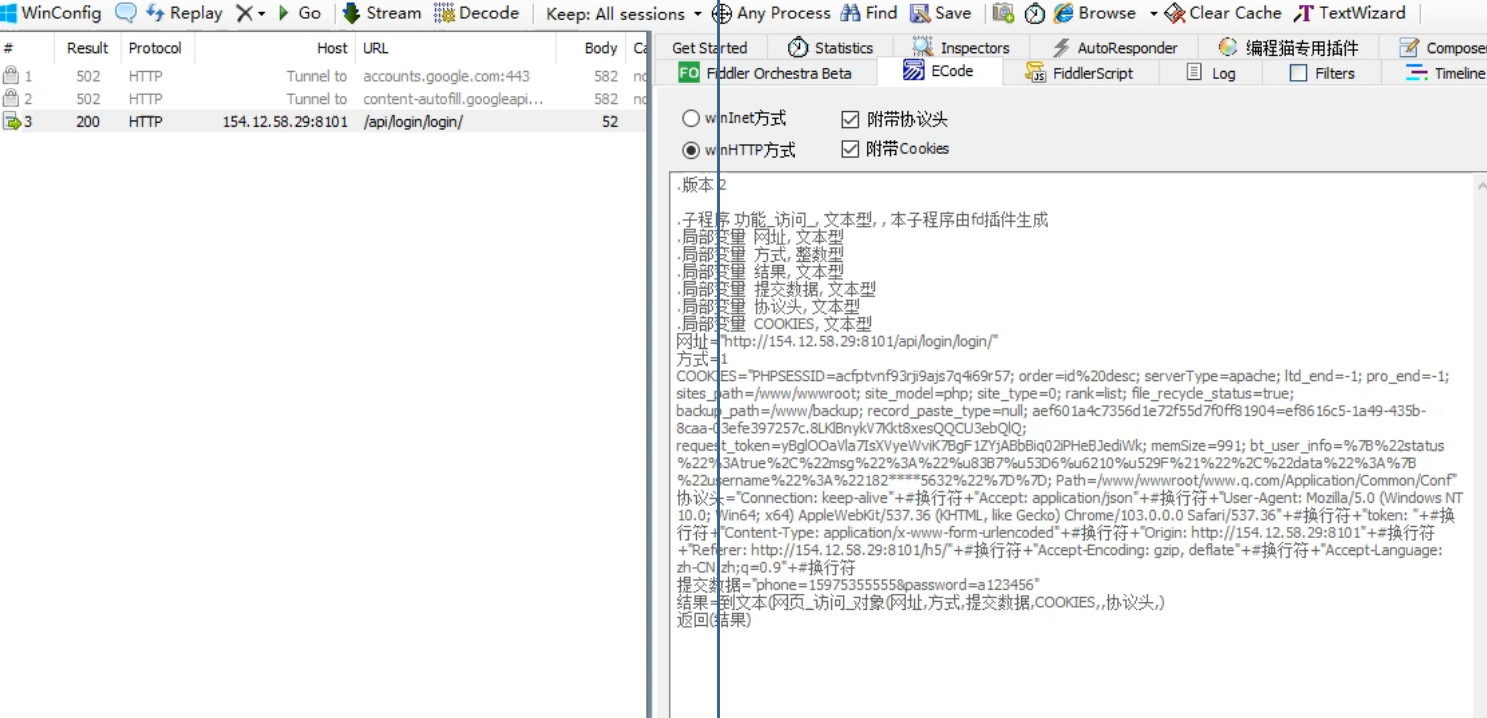Enable Decode in the toolbar

[x=477, y=13]
